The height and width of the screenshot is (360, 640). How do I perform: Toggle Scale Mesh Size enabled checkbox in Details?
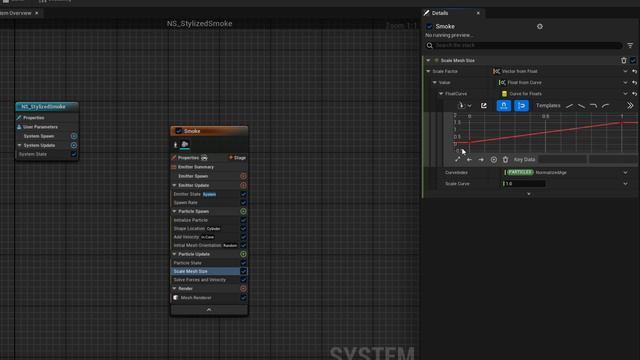tap(633, 60)
